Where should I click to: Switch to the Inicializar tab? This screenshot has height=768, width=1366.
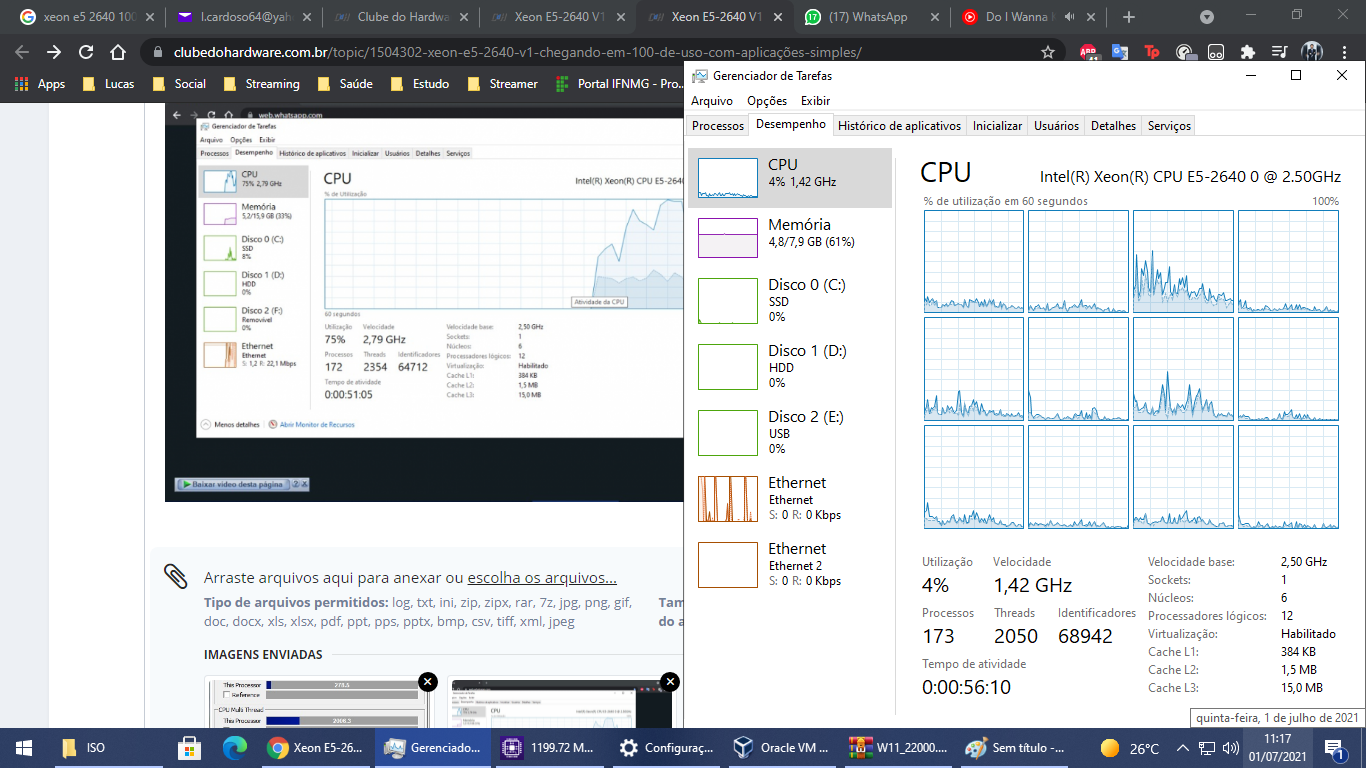click(997, 126)
